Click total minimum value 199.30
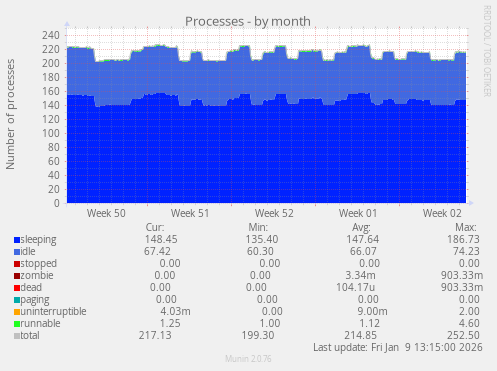497x371 pixels. (258, 335)
